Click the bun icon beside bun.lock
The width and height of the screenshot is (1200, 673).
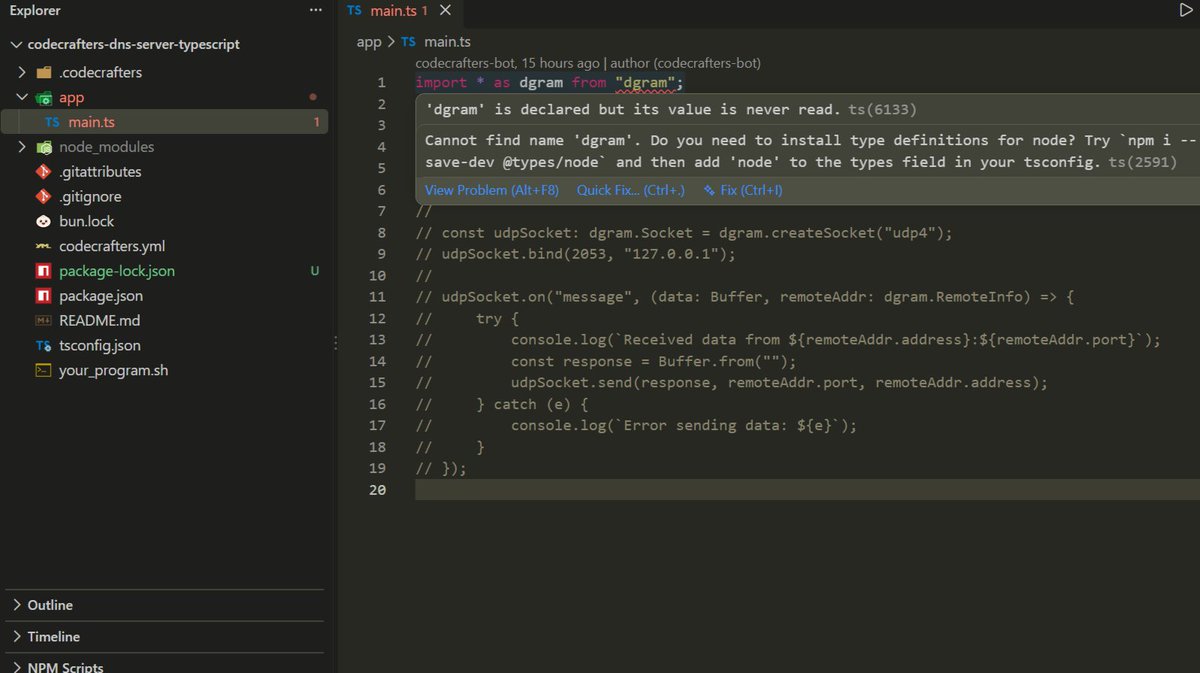[43, 221]
